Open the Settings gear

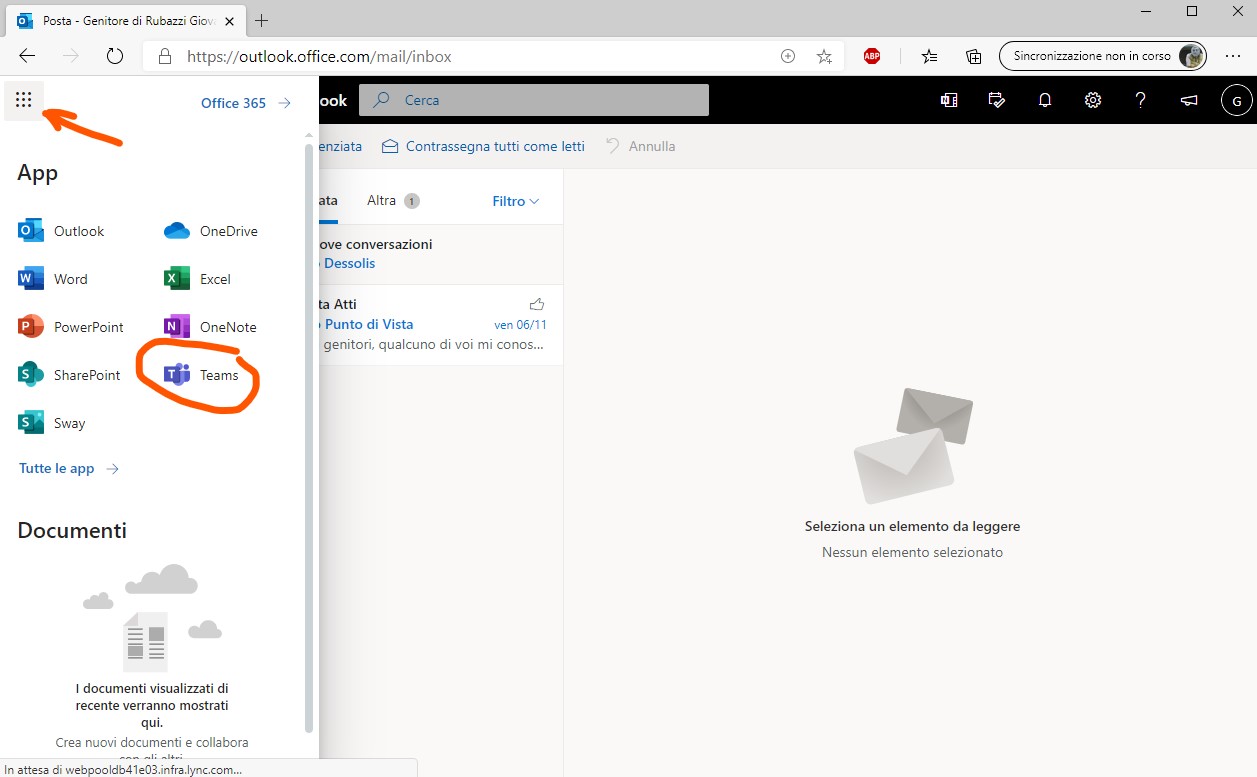[x=1093, y=100]
